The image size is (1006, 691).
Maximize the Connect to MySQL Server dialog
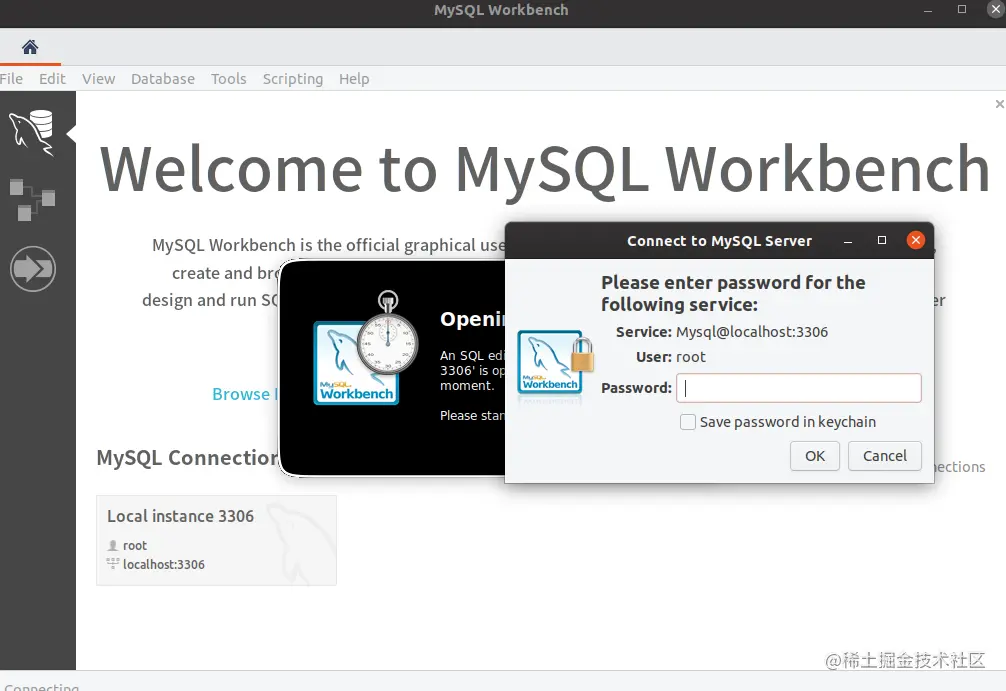[882, 240]
